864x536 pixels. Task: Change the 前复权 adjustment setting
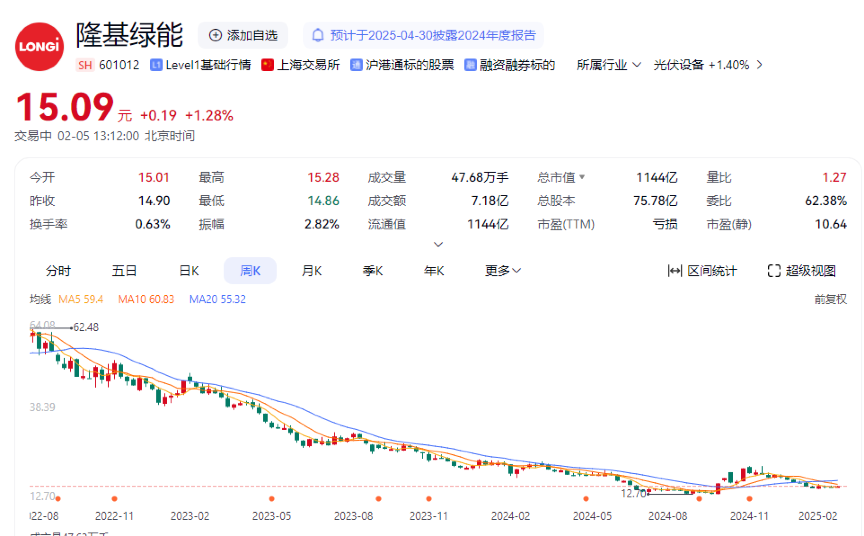click(x=830, y=299)
